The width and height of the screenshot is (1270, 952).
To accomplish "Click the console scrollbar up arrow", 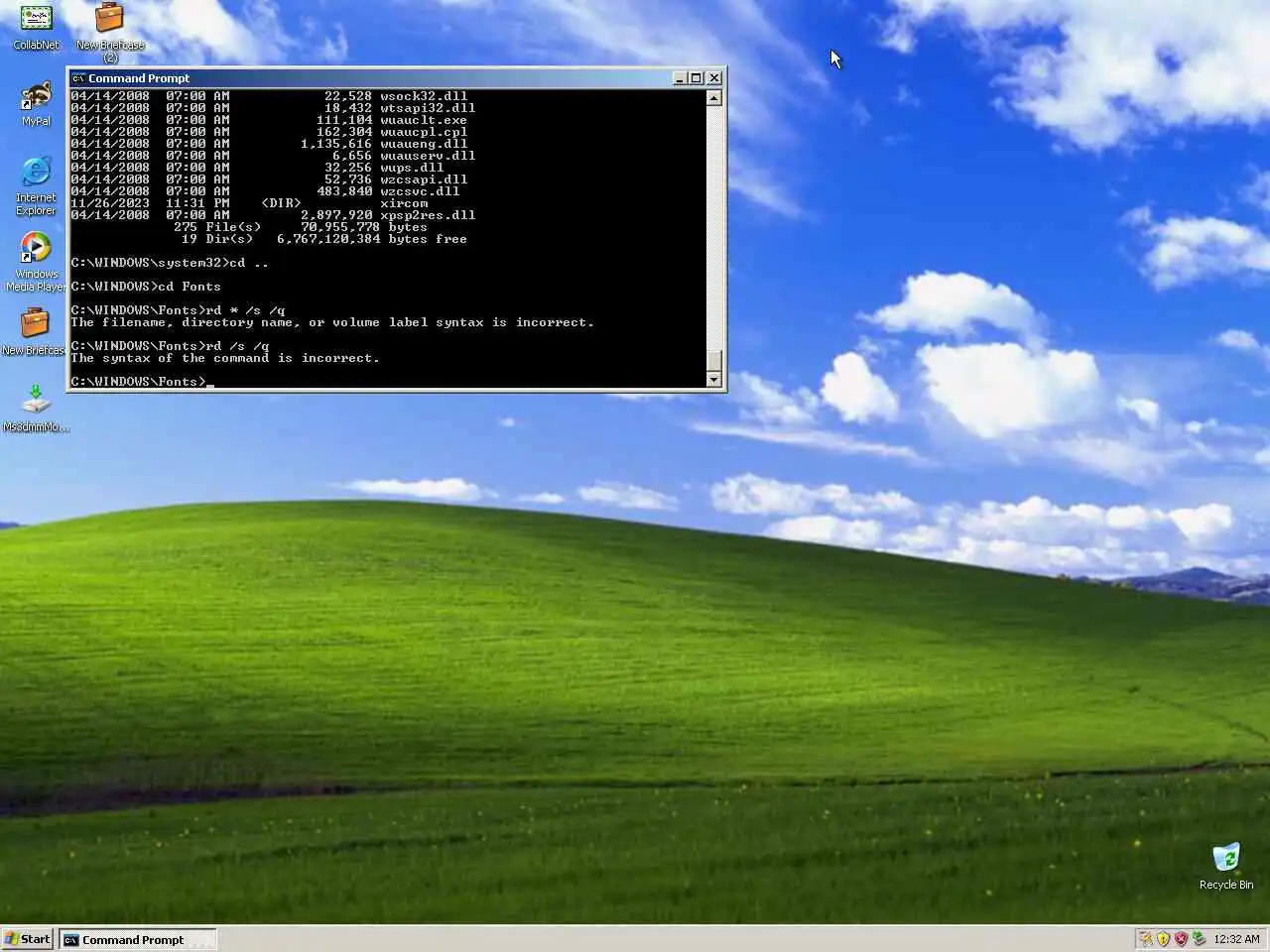I will pos(713,98).
